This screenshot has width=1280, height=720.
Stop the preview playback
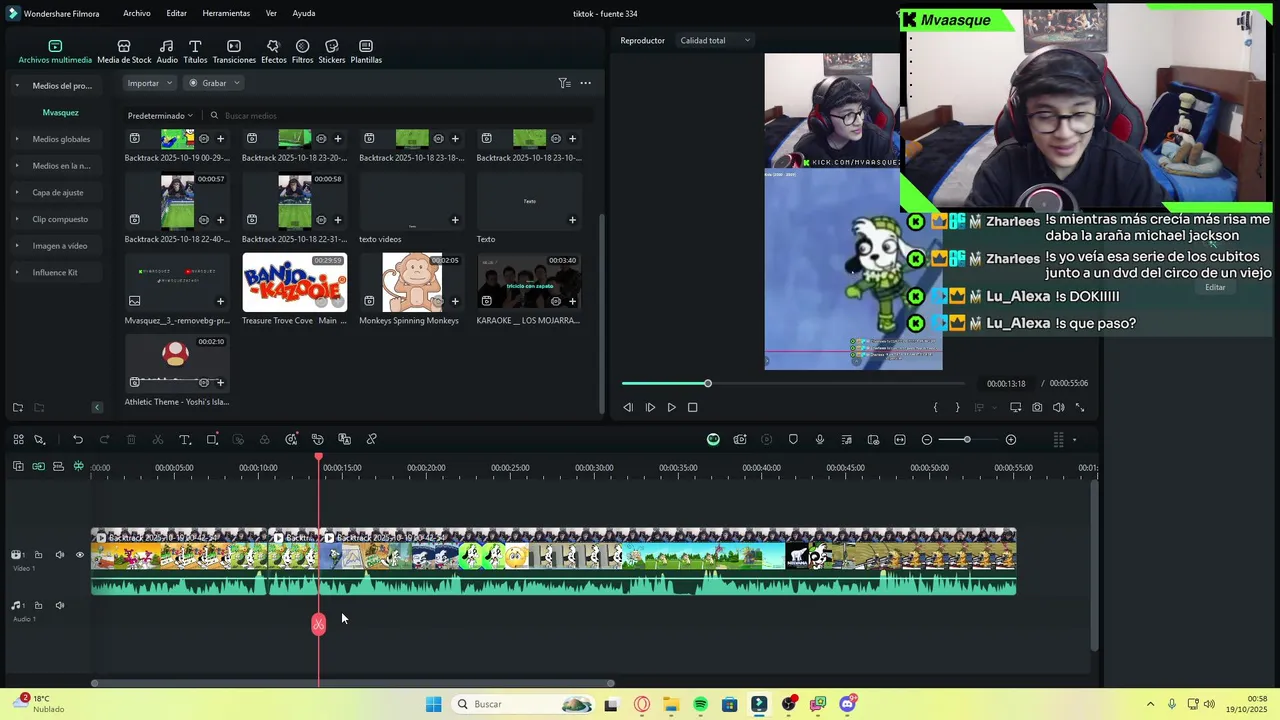tap(692, 408)
